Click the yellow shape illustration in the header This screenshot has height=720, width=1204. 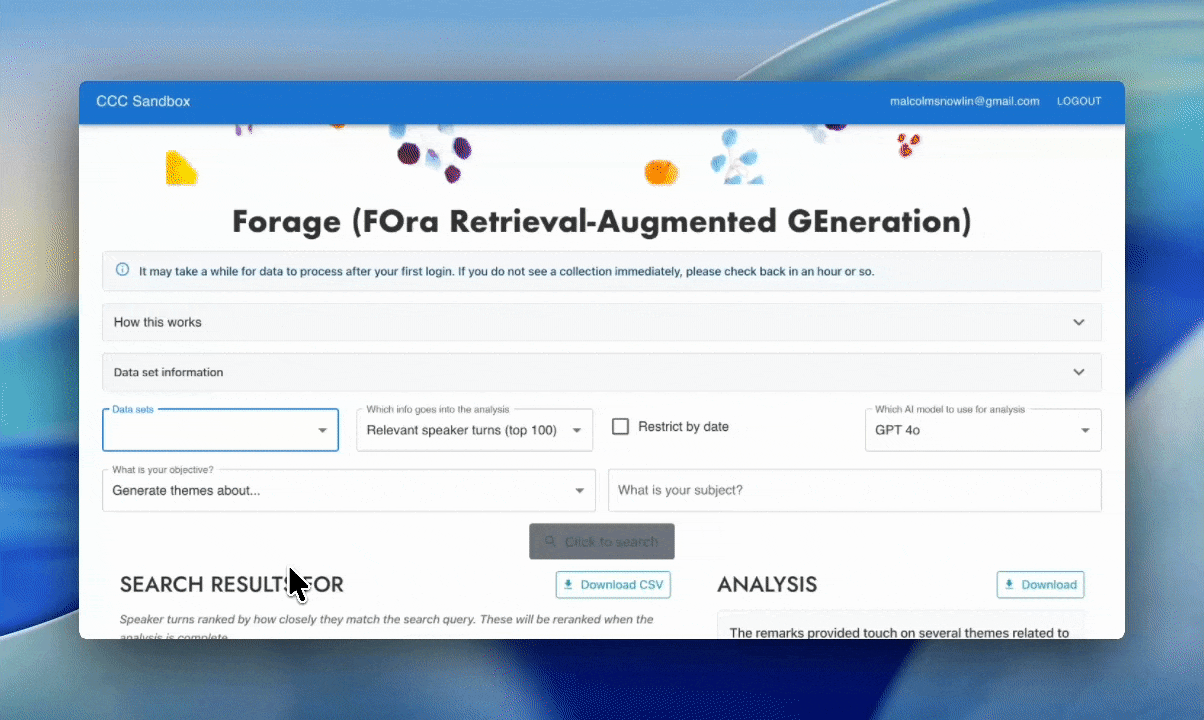tap(180, 167)
